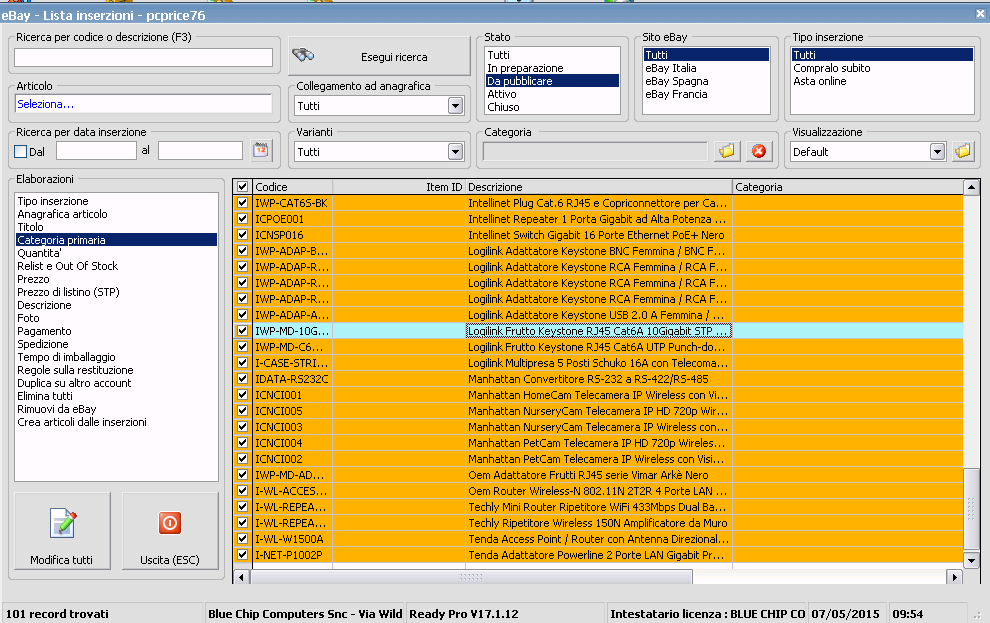This screenshot has width=990, height=623.
Task: Click the Modifica tutti notepad icon
Action: click(x=63, y=524)
